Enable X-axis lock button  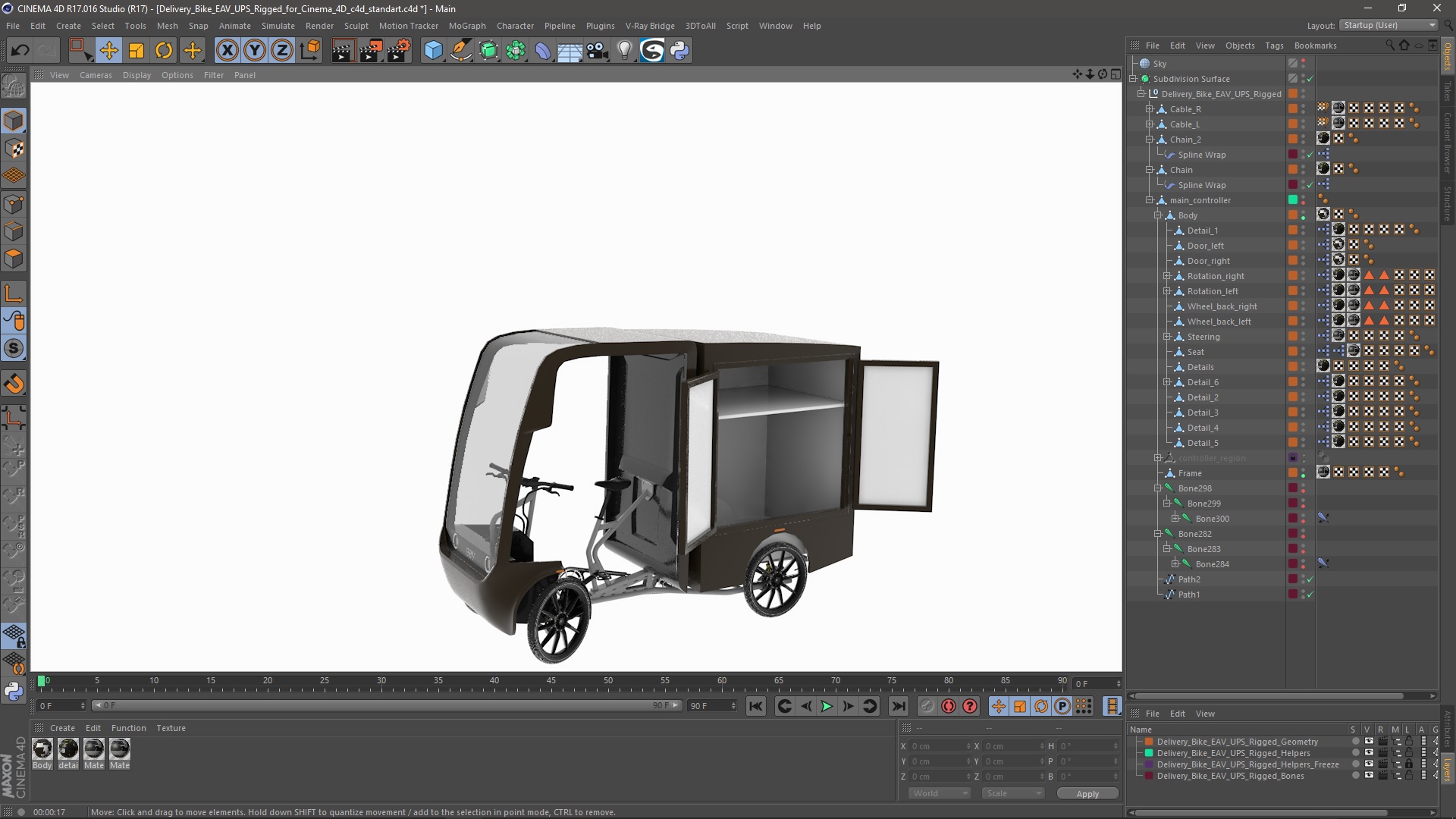pyautogui.click(x=227, y=51)
